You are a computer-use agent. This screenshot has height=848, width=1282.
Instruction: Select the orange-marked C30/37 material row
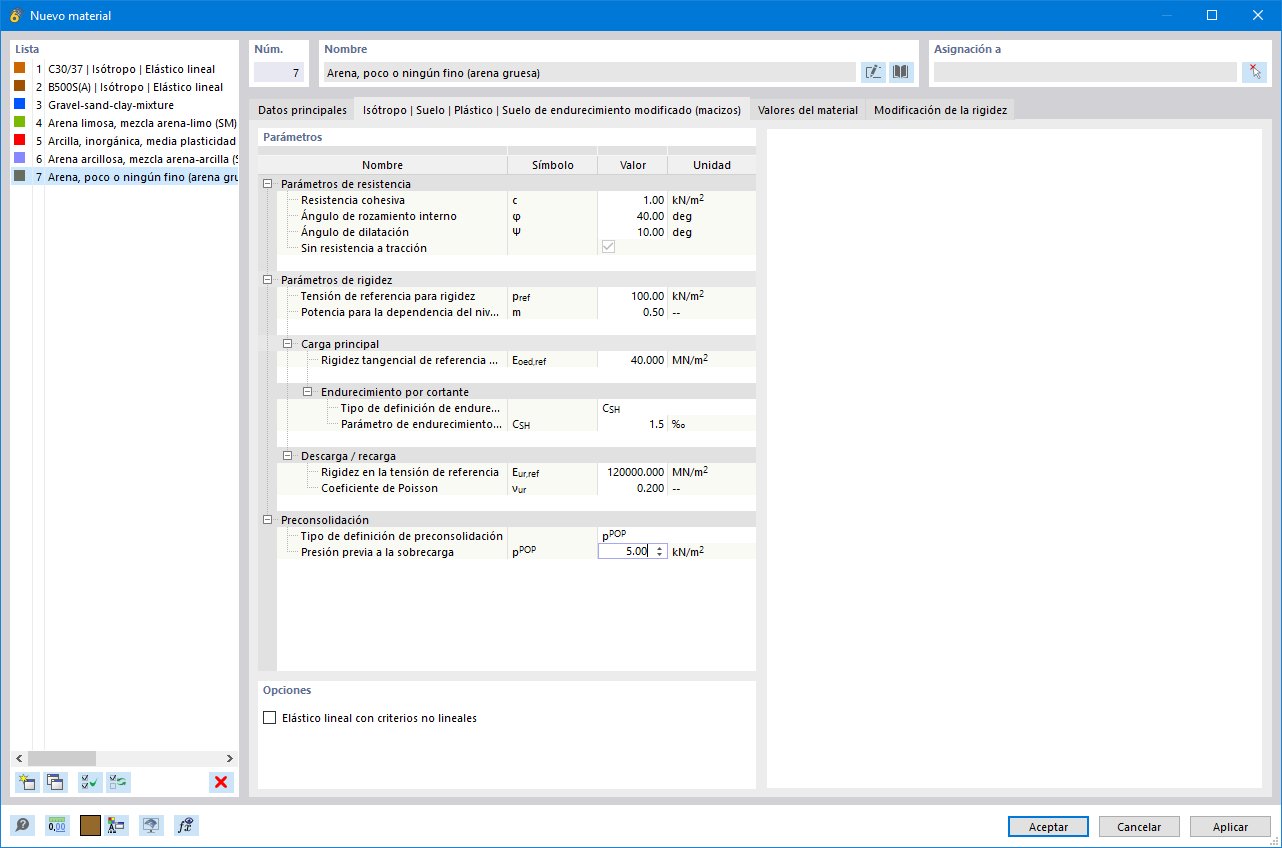pyautogui.click(x=125, y=69)
